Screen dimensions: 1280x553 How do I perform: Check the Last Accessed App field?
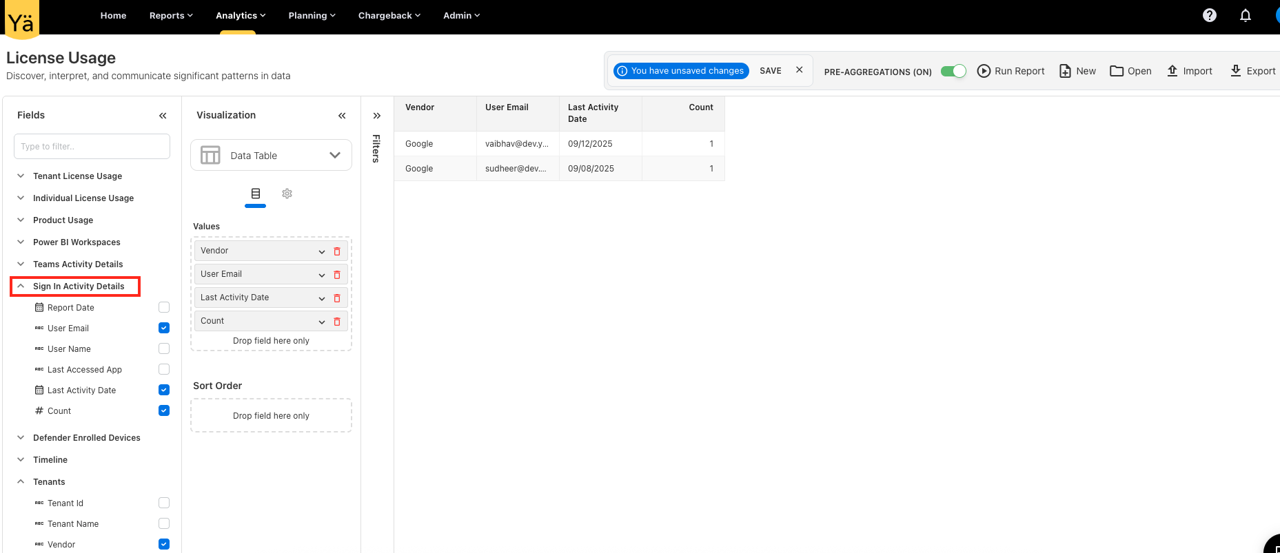[164, 369]
